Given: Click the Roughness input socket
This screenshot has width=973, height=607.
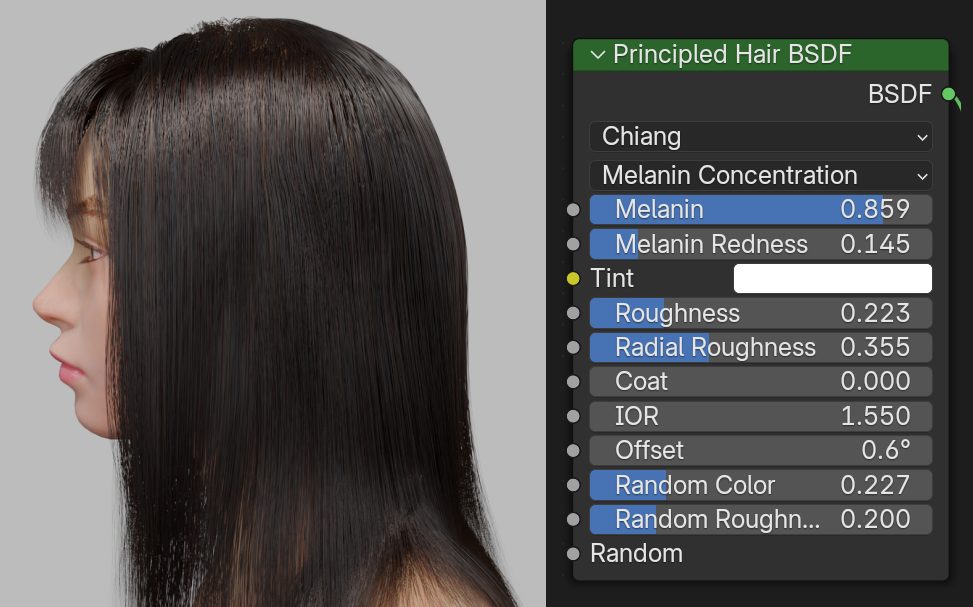Looking at the screenshot, I should tap(573, 313).
